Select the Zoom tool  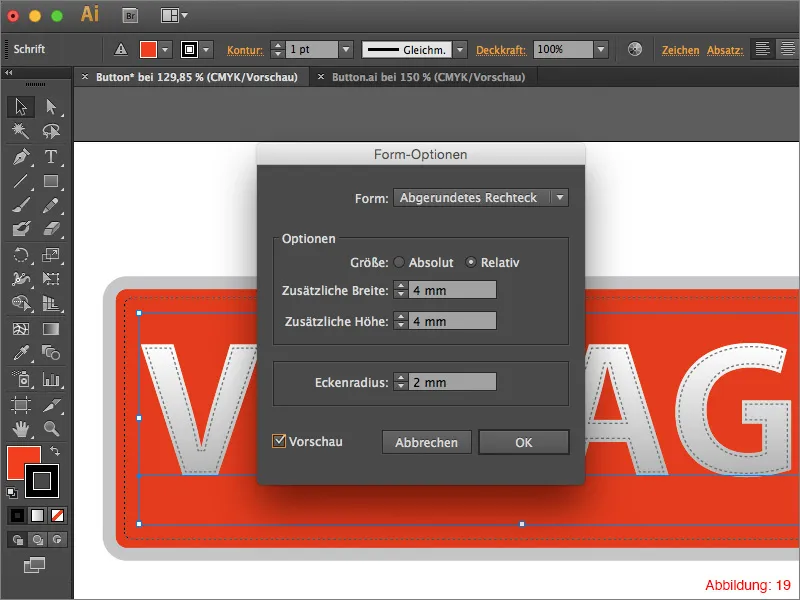(51, 429)
